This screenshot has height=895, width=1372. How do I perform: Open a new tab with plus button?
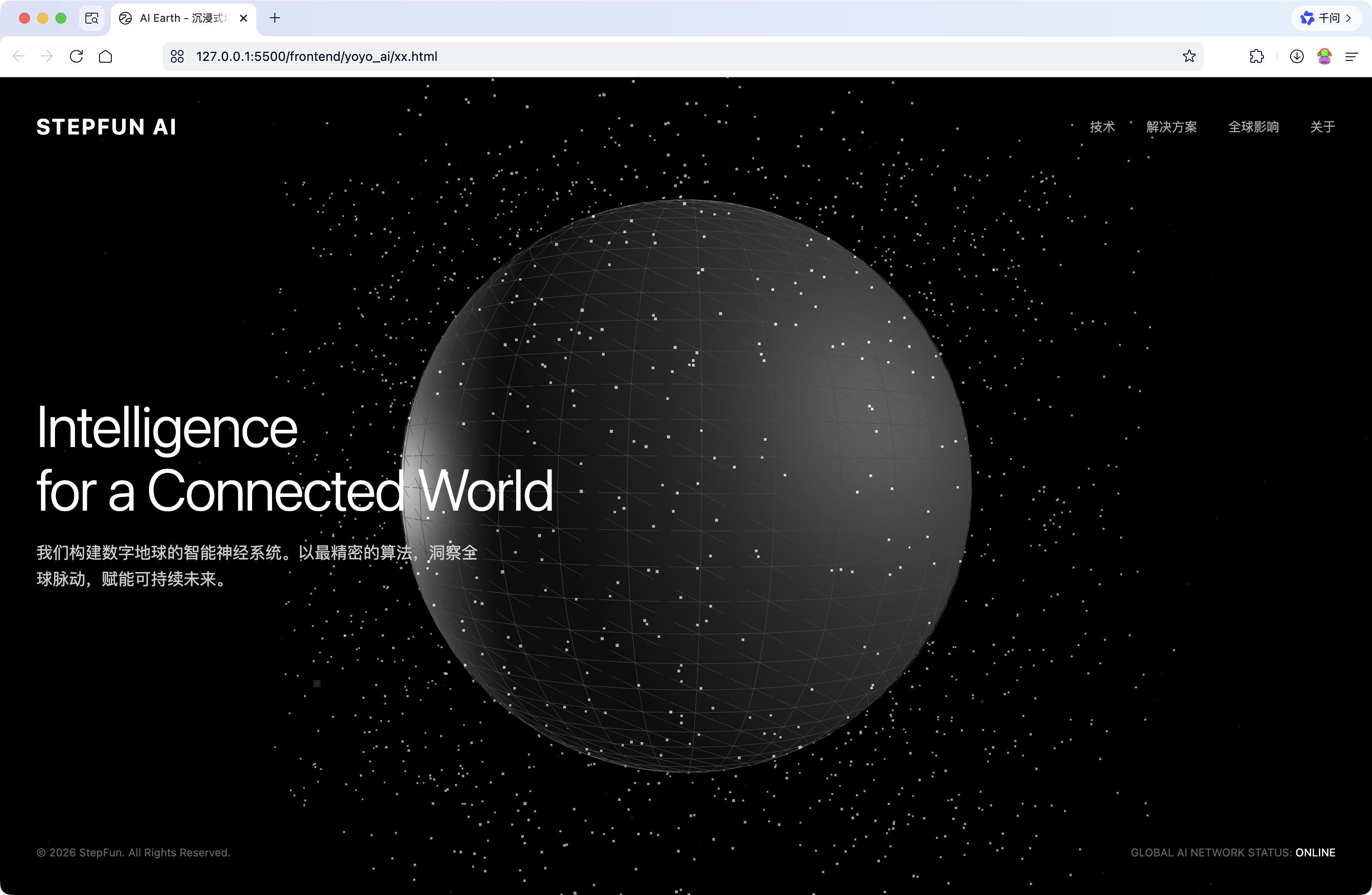click(x=275, y=19)
